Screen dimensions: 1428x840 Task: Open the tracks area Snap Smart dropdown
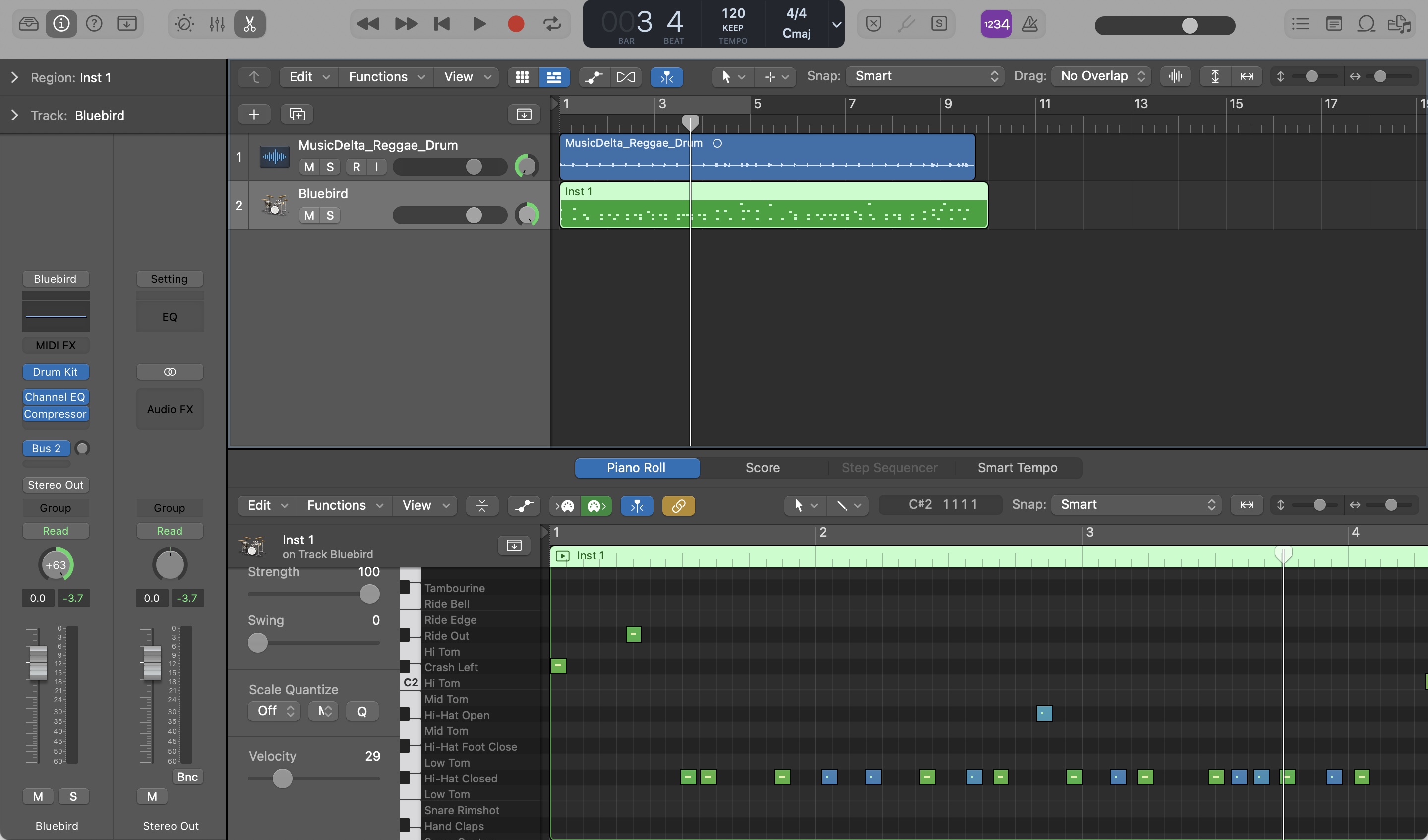pos(925,76)
